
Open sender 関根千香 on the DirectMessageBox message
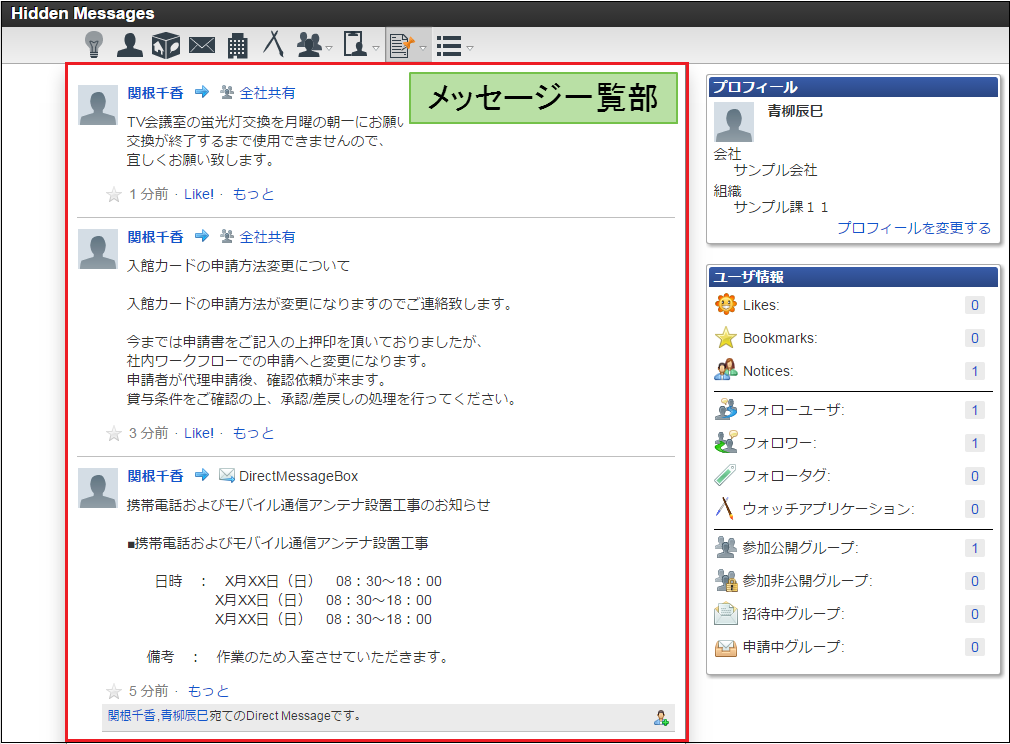click(155, 476)
